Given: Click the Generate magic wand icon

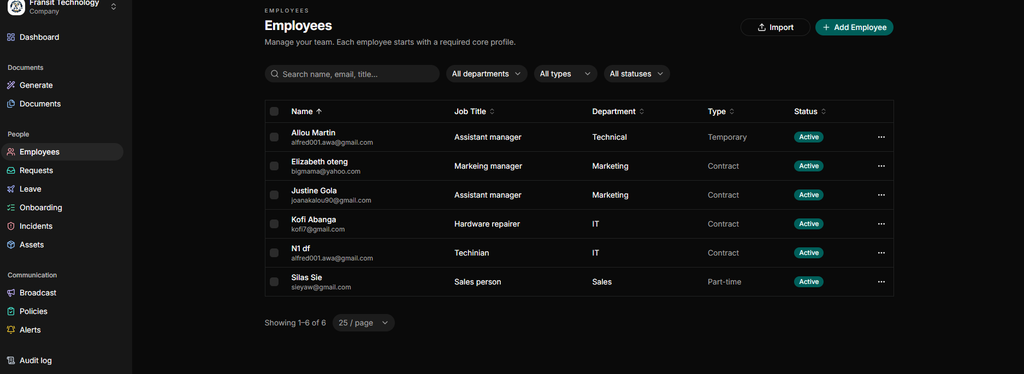Looking at the screenshot, I should click(10, 85).
